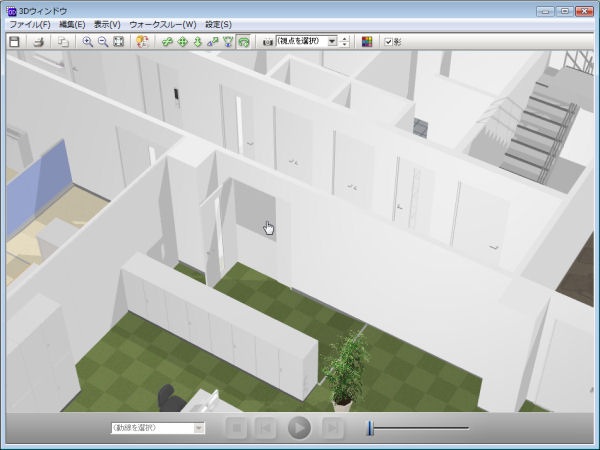The width and height of the screenshot is (600, 450).
Task: Open the 動線を選択 path dropdown
Action: [x=198, y=428]
